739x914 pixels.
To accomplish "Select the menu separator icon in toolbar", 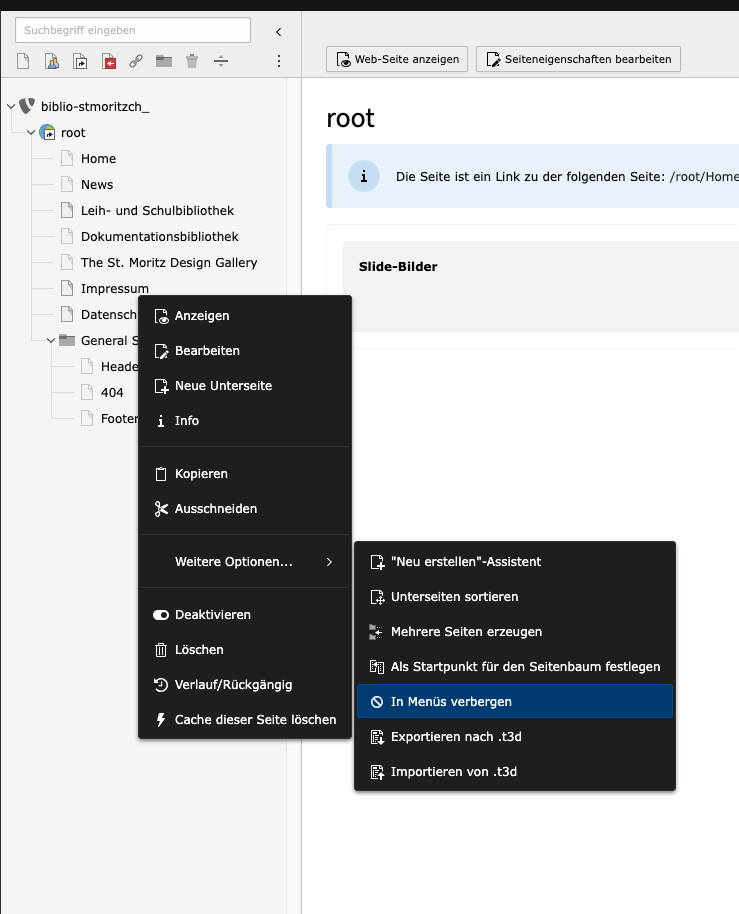I will pos(221,62).
